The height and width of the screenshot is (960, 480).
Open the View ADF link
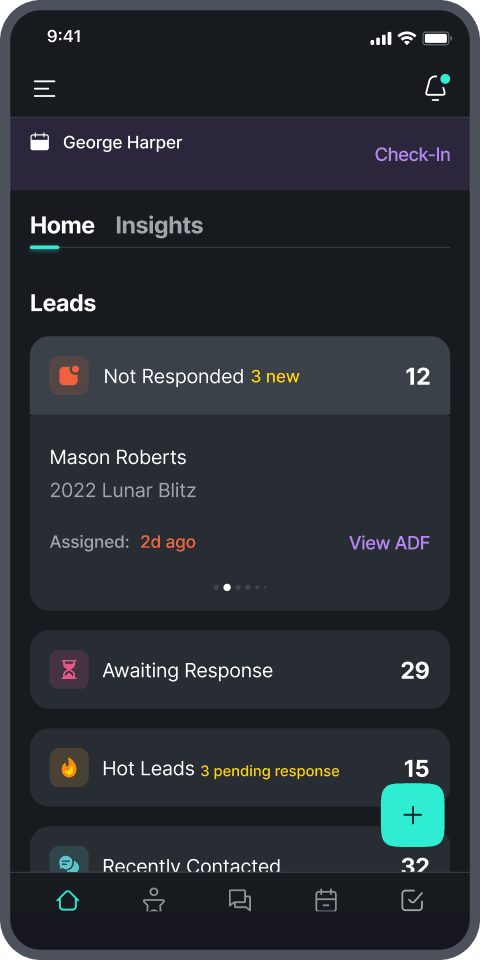tap(389, 542)
